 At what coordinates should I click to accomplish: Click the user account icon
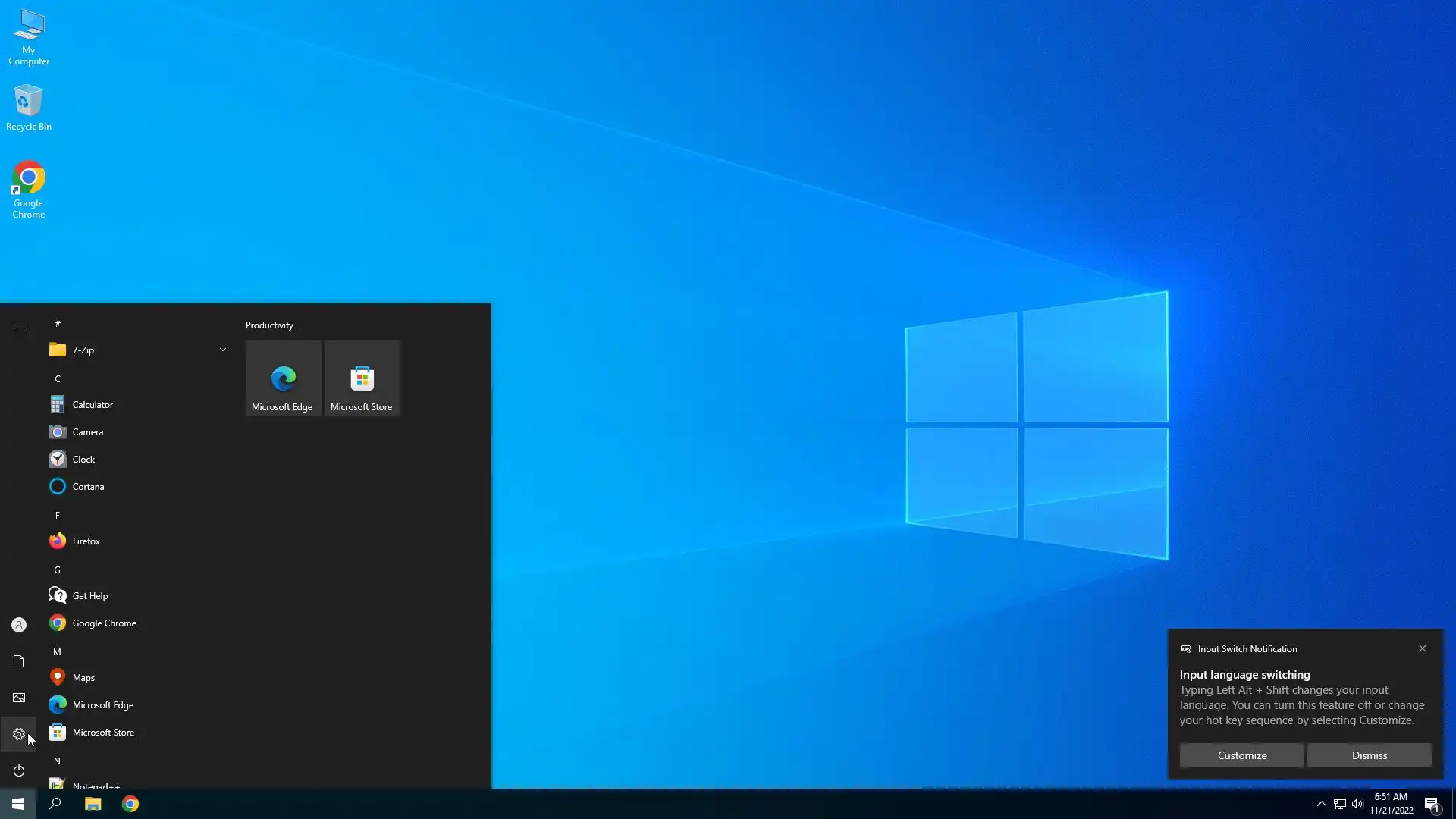tap(19, 625)
